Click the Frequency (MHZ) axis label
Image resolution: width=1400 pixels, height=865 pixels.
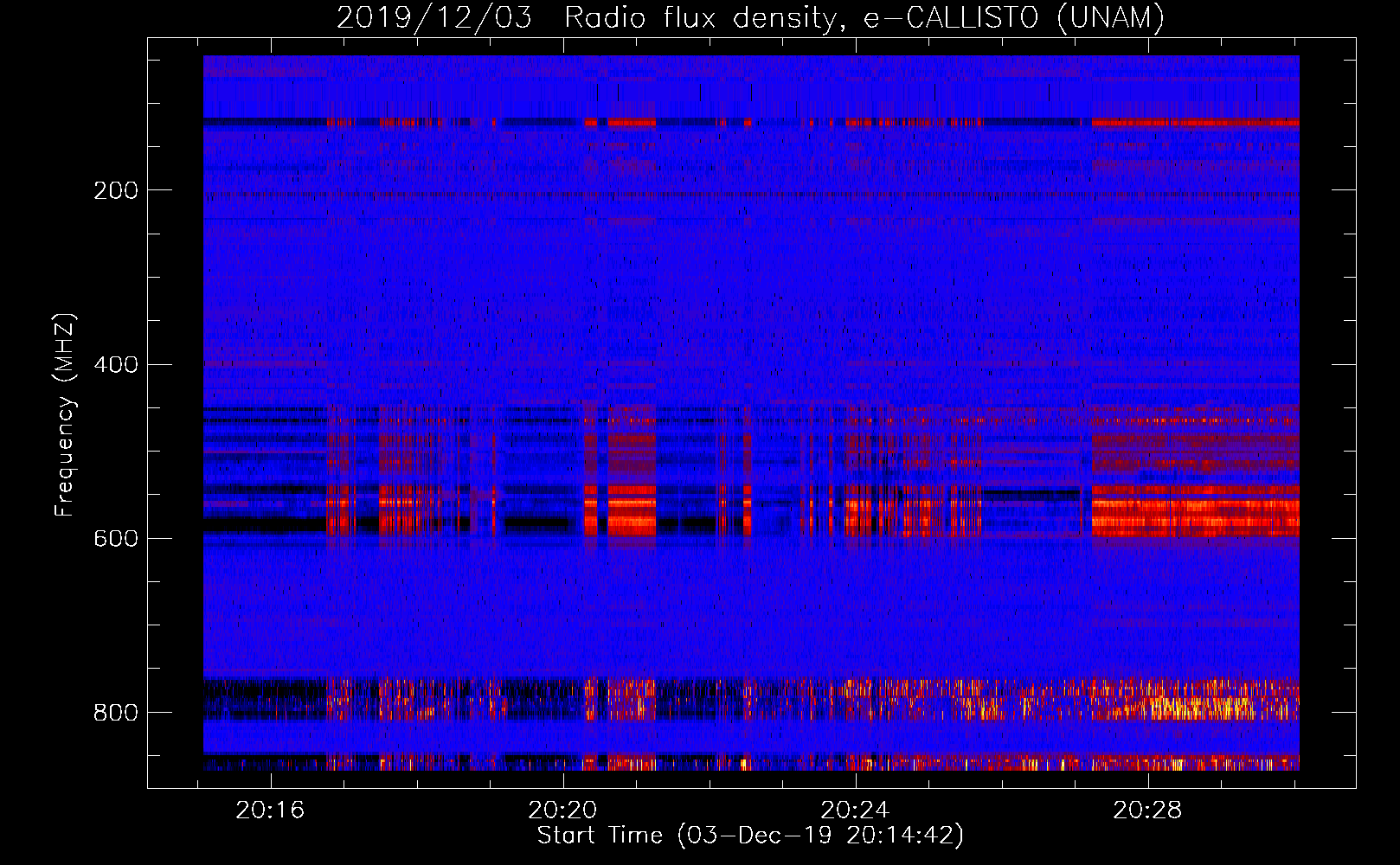[65, 414]
